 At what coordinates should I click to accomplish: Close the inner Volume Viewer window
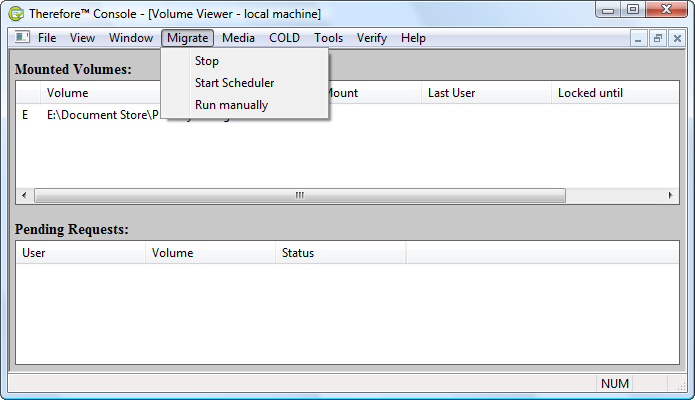pos(677,39)
